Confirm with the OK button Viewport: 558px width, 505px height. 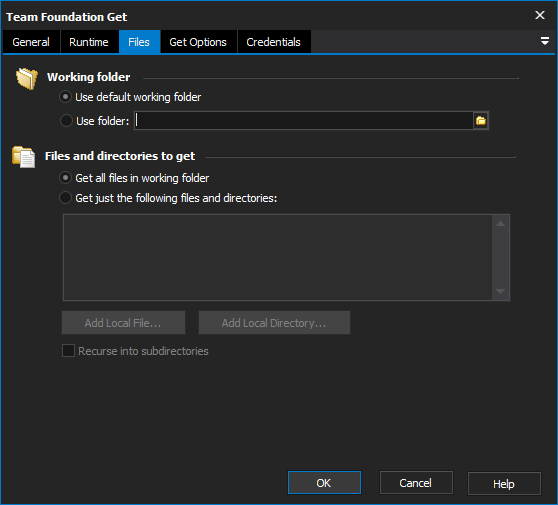(324, 483)
